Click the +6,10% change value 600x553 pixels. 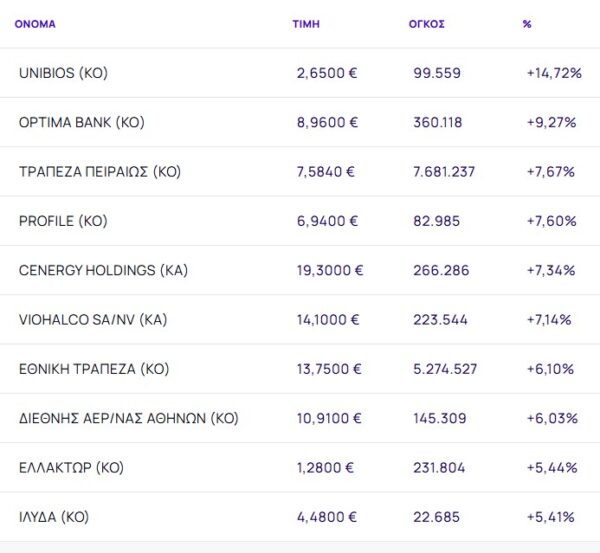(x=550, y=369)
